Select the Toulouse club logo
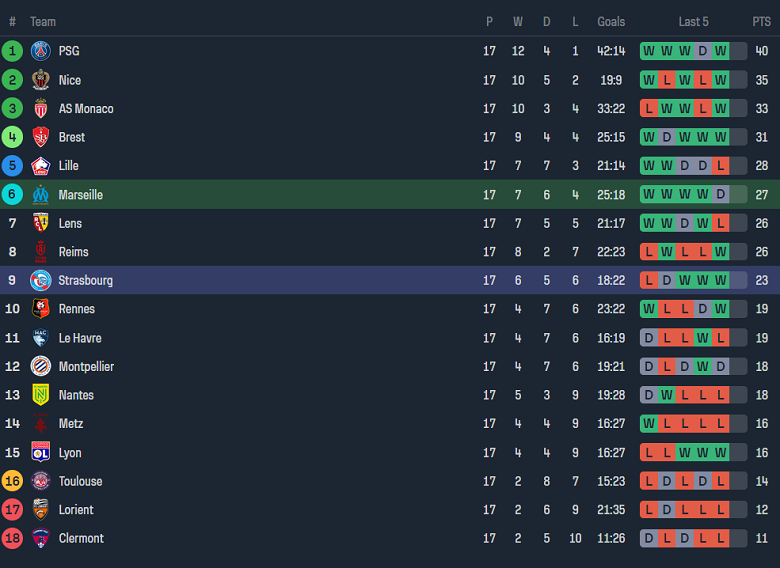Viewport: 780px width, 568px height. (x=40, y=481)
